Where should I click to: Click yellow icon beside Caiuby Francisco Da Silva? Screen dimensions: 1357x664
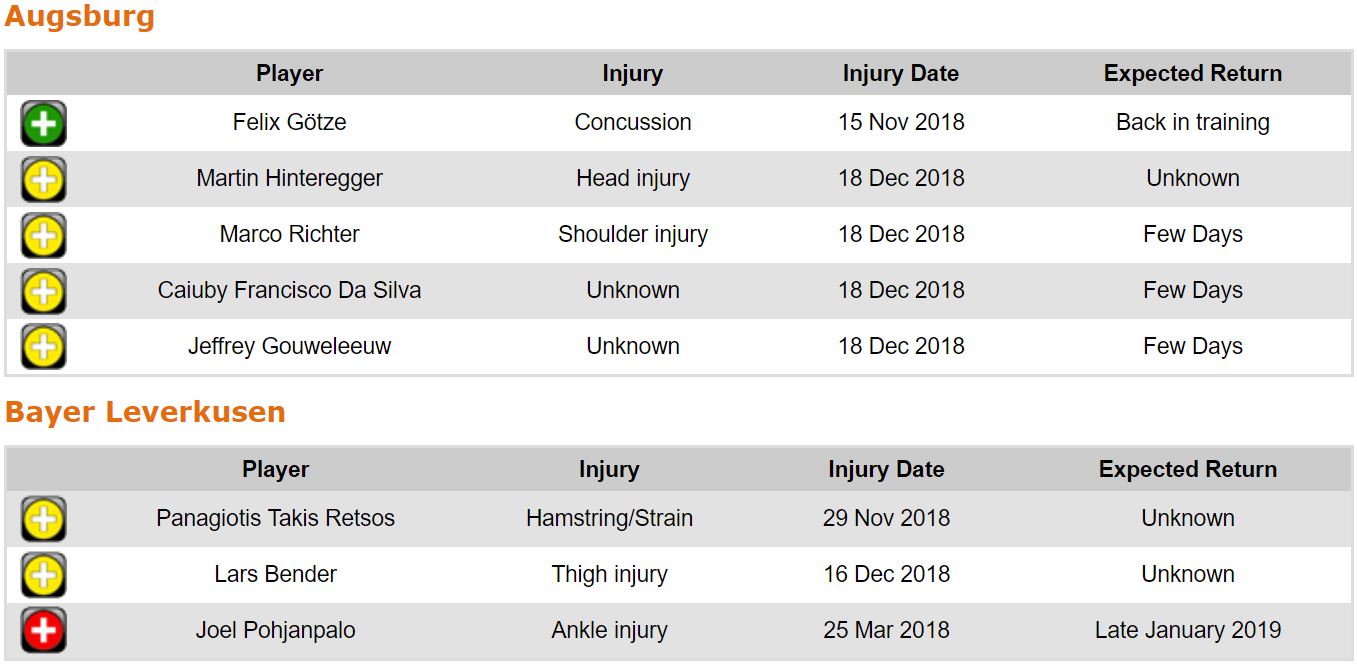43,292
